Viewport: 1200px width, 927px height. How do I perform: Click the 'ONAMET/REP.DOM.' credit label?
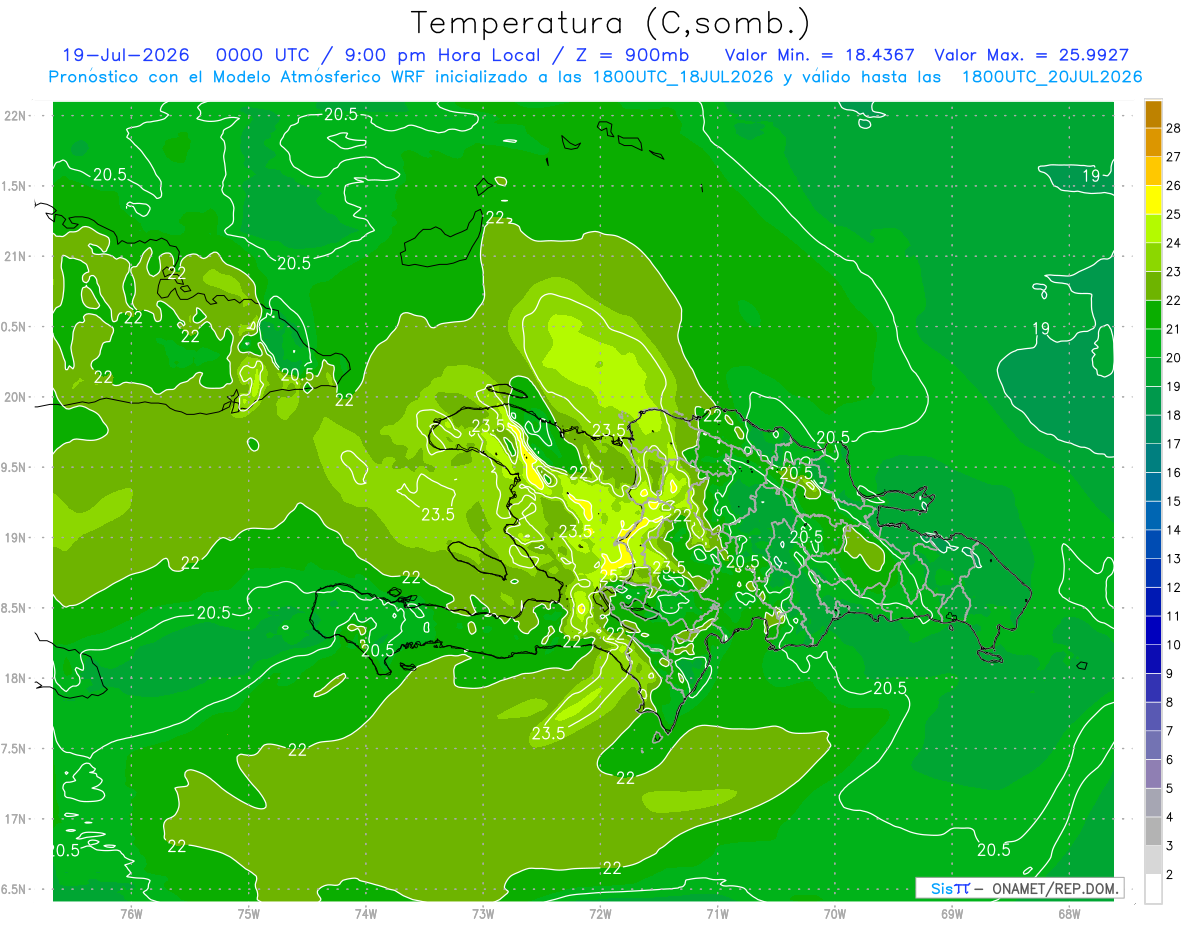tap(1054, 888)
